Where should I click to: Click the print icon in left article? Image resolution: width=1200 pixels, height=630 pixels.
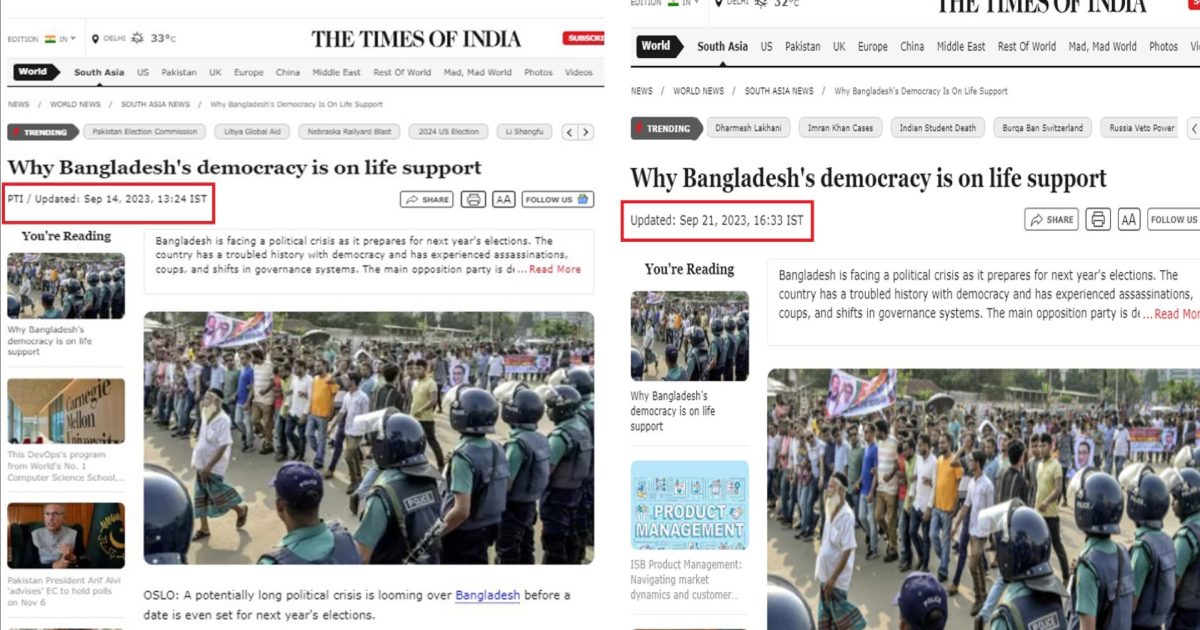coord(474,199)
